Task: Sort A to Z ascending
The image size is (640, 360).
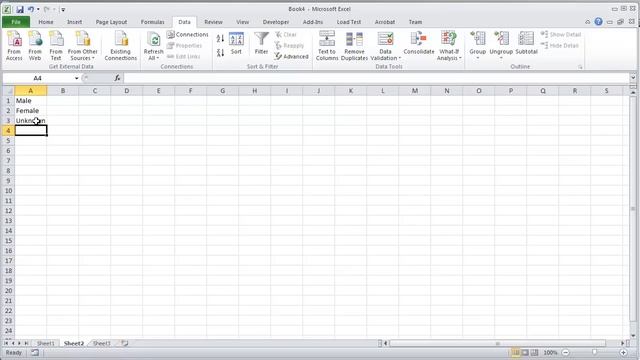Action: tap(220, 39)
